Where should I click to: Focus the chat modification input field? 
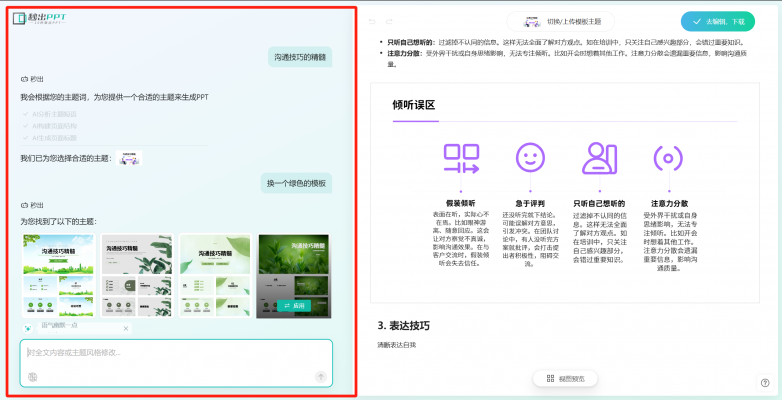pos(175,353)
